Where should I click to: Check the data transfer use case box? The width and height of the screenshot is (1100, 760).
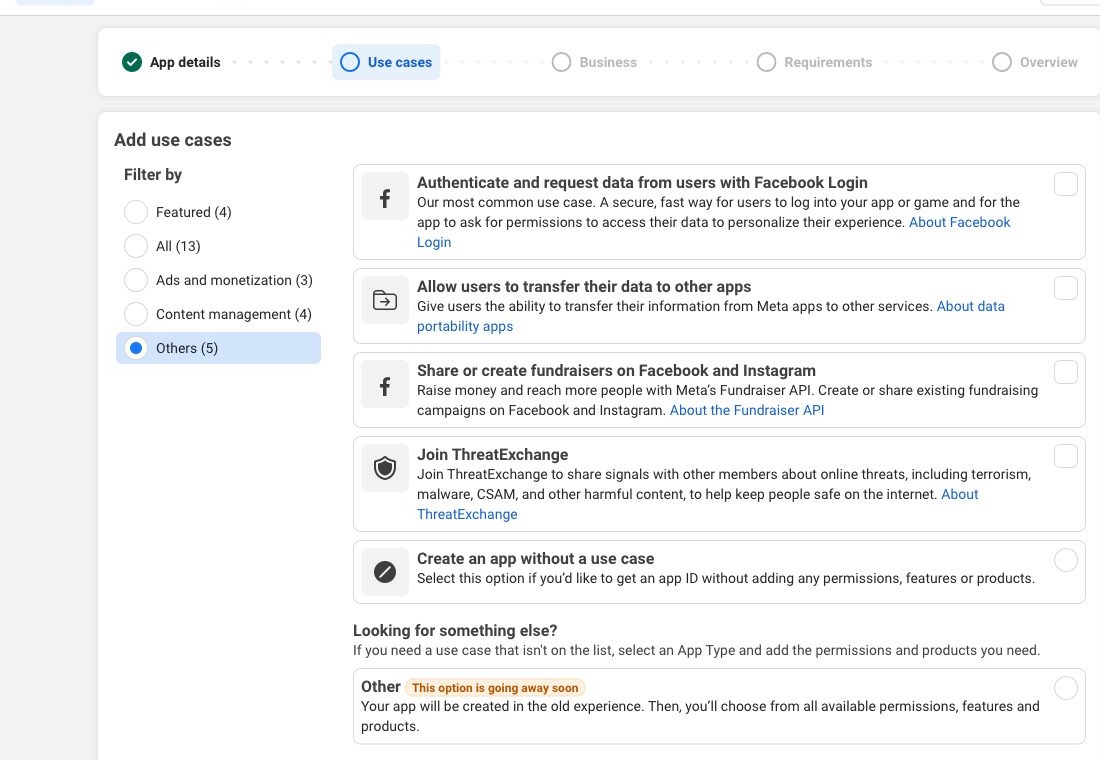coord(1066,288)
